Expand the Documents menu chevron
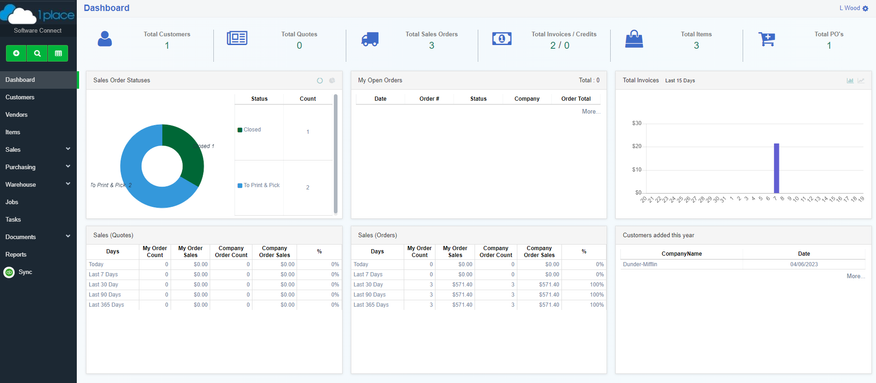Image resolution: width=876 pixels, height=383 pixels. click(68, 236)
